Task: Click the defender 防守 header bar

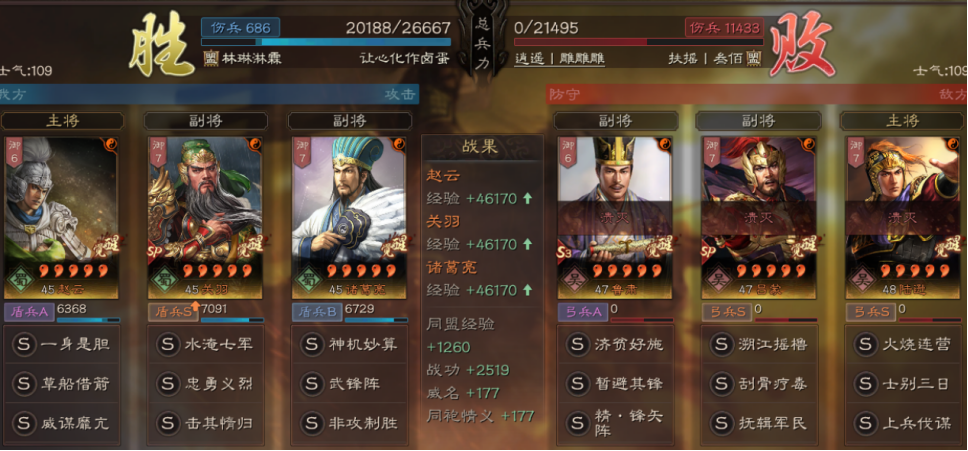Action: tap(757, 94)
